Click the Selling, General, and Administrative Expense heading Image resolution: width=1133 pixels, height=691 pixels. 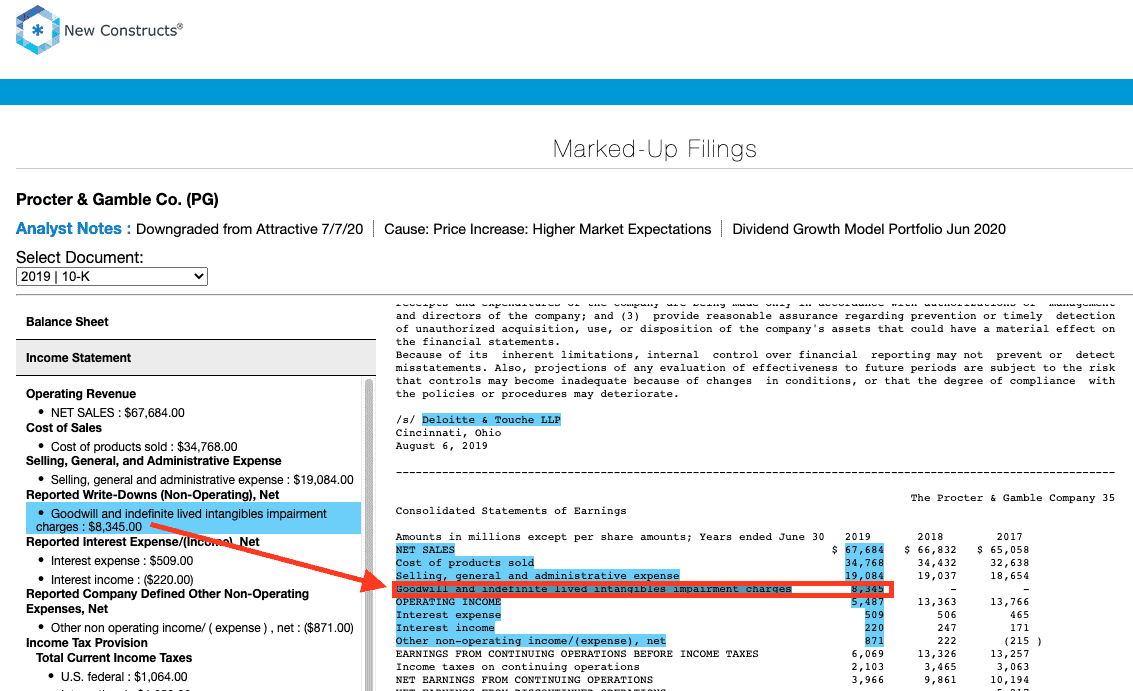coord(154,461)
